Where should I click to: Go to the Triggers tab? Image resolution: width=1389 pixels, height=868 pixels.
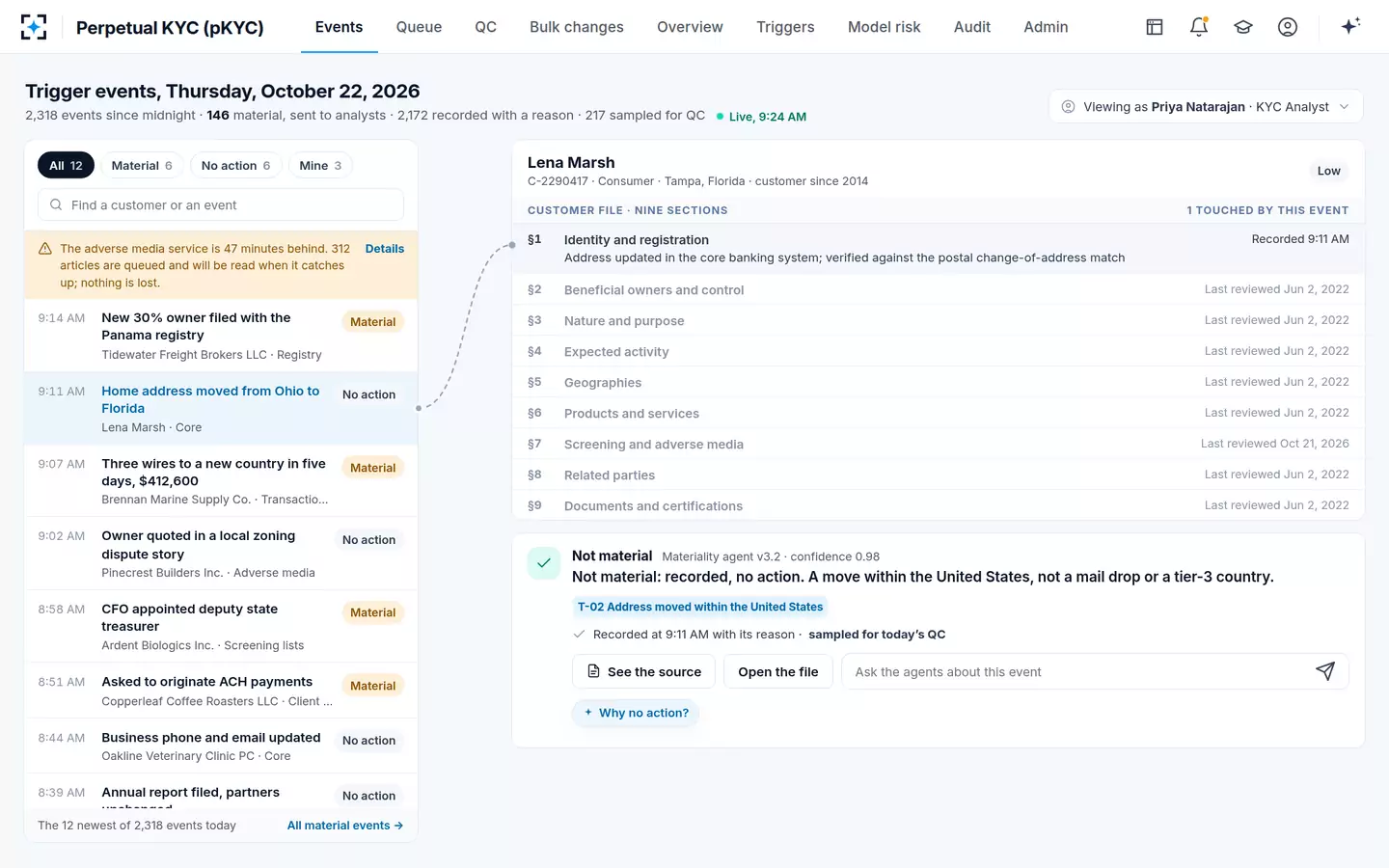click(785, 27)
